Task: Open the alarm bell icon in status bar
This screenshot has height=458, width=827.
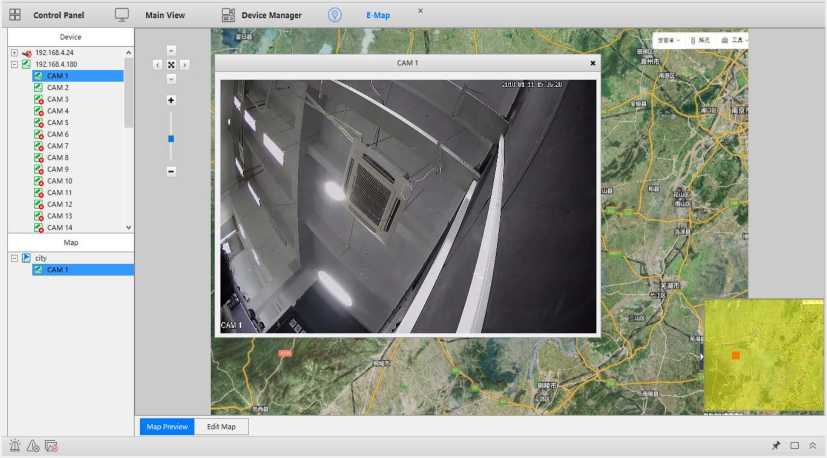Action: (15, 445)
